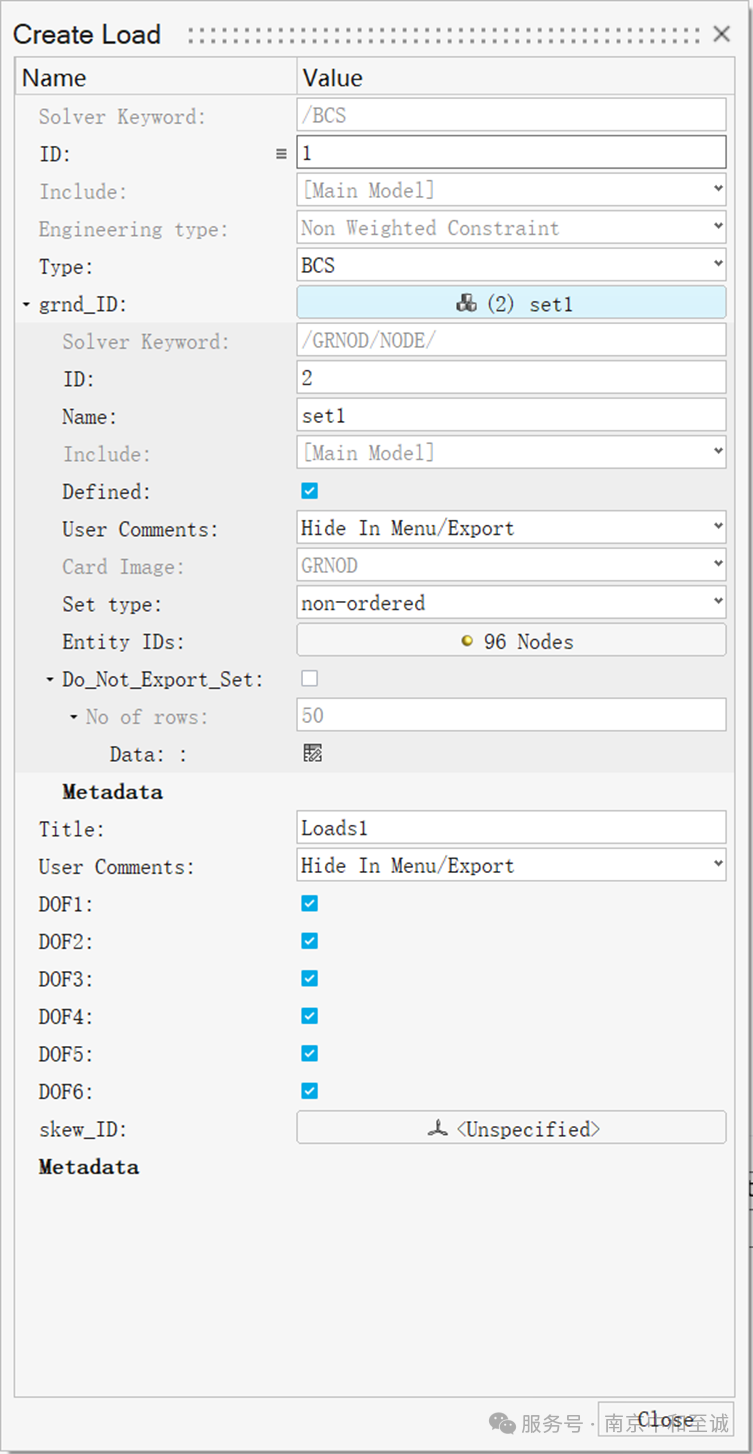The height and width of the screenshot is (1454, 753).
Task: Click the 'Entity IDs:' label
Action: click(124, 642)
